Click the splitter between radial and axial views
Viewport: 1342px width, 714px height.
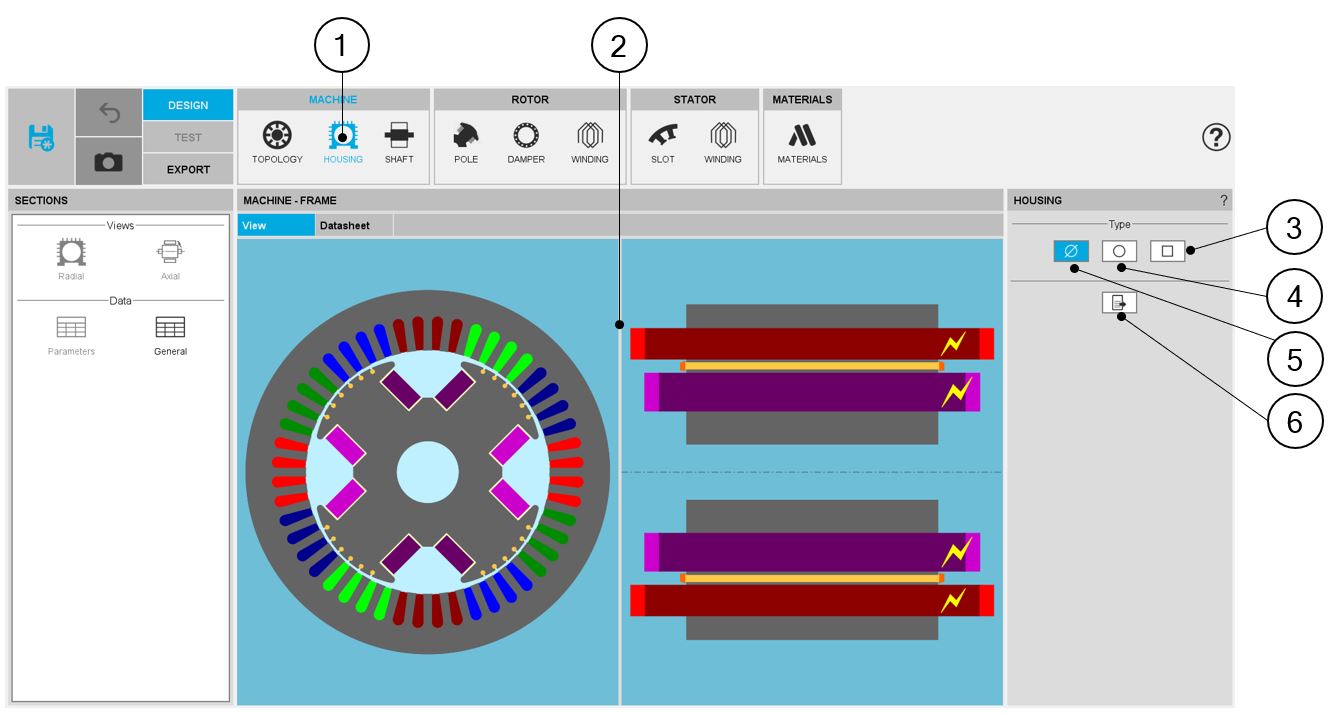(x=620, y=470)
